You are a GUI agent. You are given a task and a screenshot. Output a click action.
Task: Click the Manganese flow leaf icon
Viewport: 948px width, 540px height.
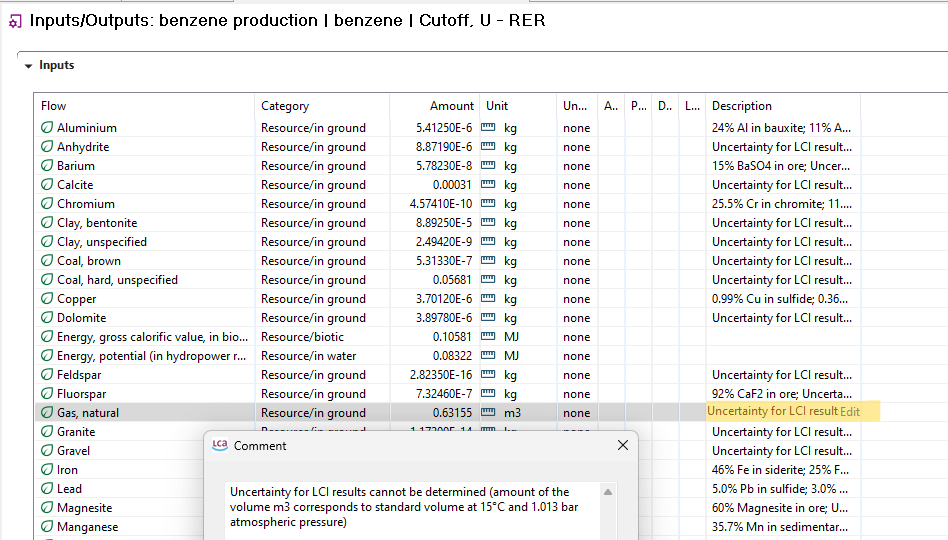coord(47,527)
